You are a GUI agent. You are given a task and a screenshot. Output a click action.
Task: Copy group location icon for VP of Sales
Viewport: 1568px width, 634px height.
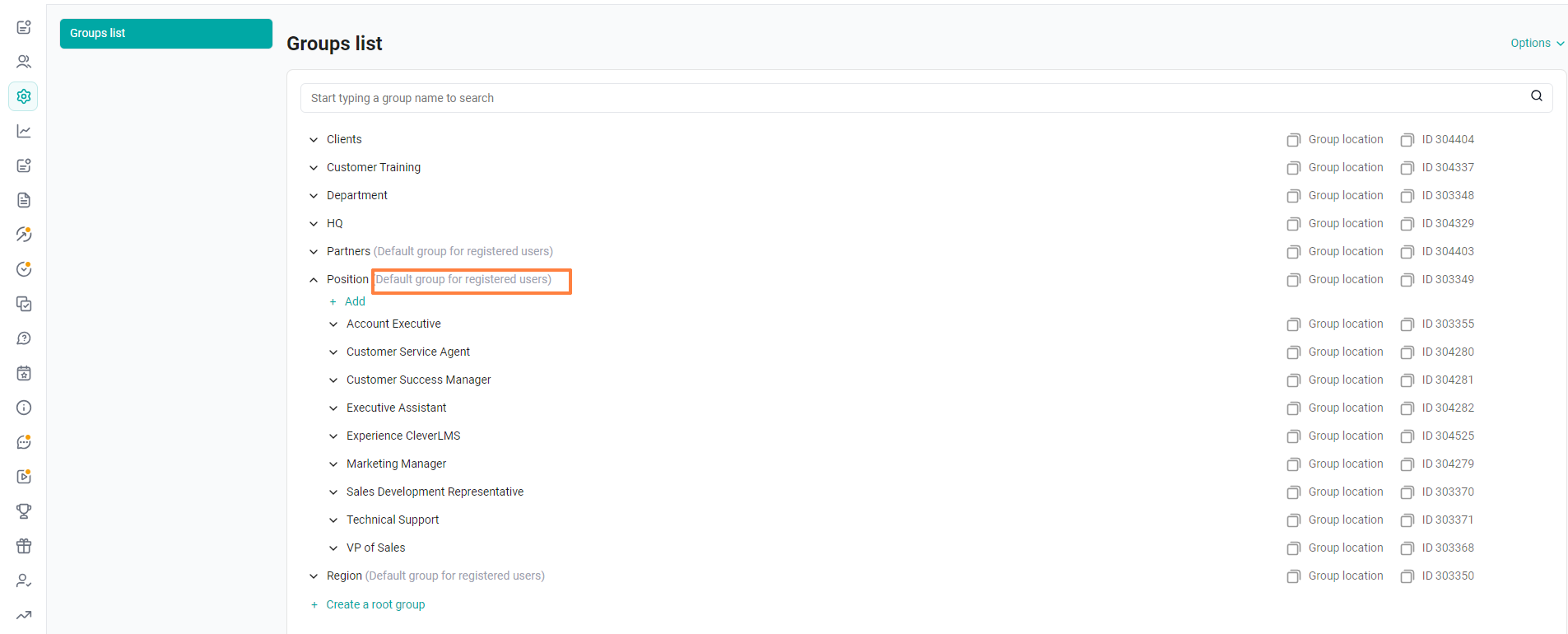pyautogui.click(x=1293, y=548)
